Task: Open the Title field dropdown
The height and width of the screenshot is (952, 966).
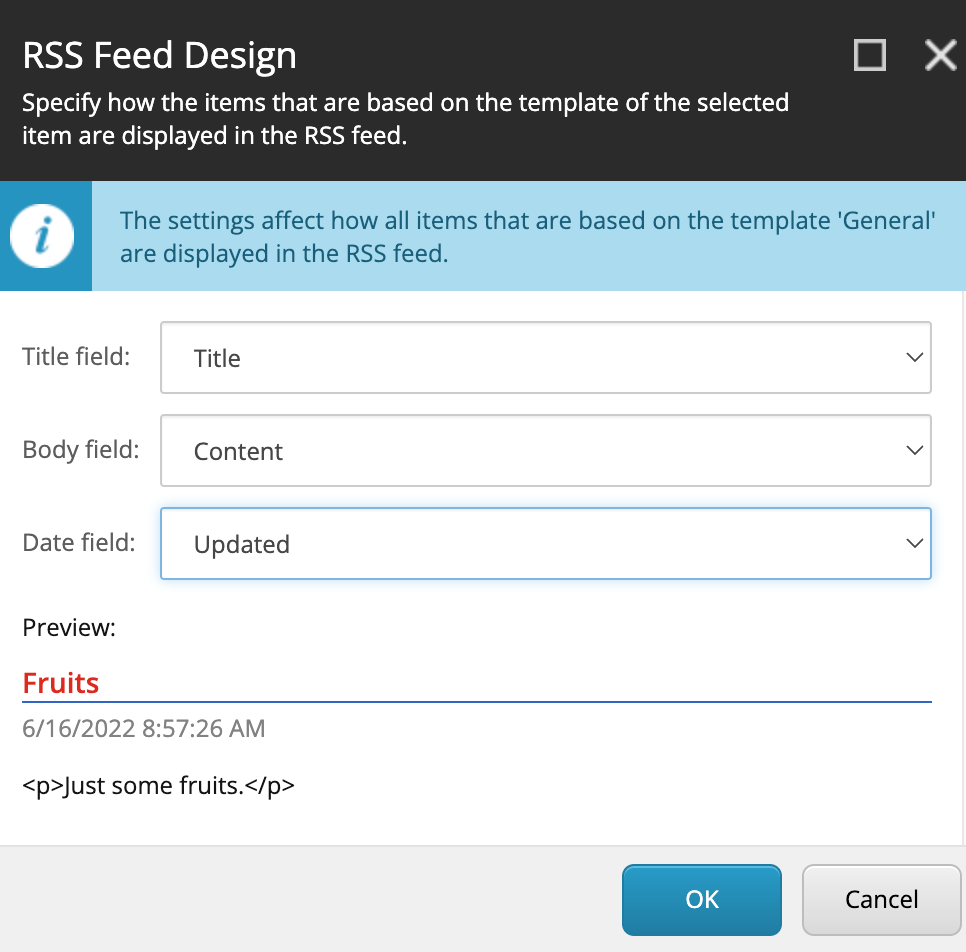Action: point(546,357)
